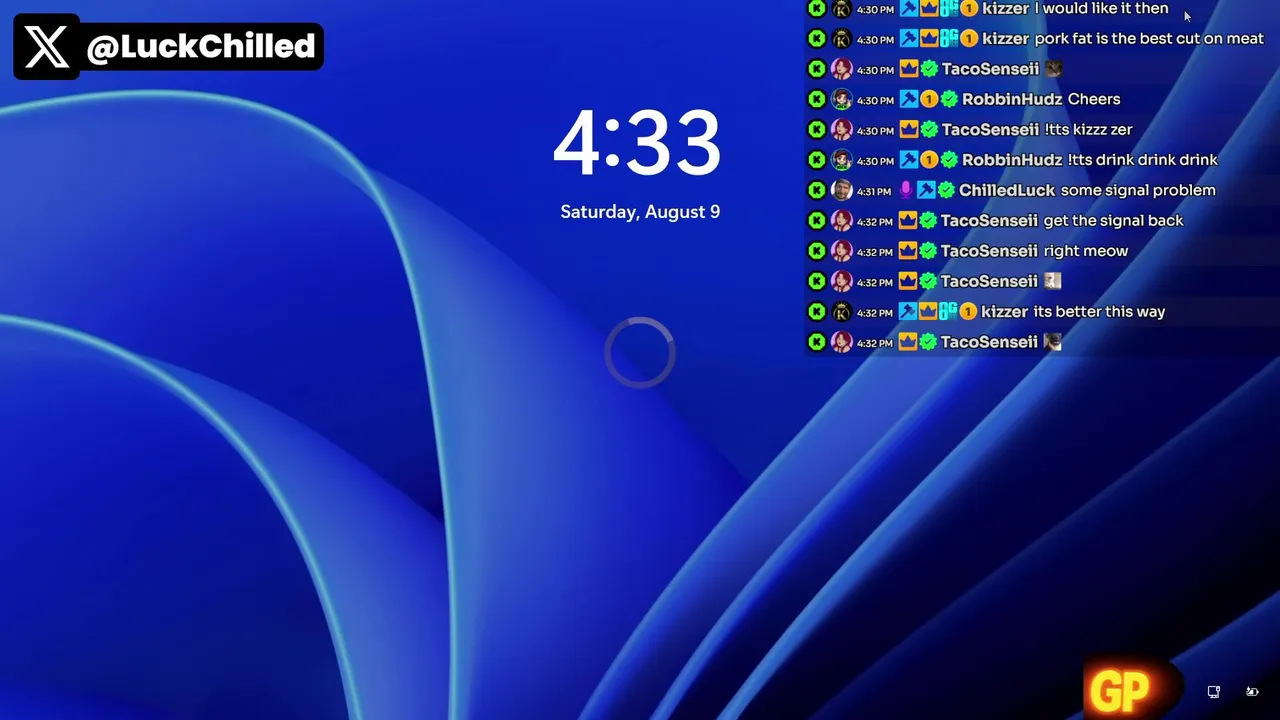Click green Kick icon beside 'some signal problem'
The height and width of the screenshot is (720, 1280).
pyautogui.click(x=817, y=190)
